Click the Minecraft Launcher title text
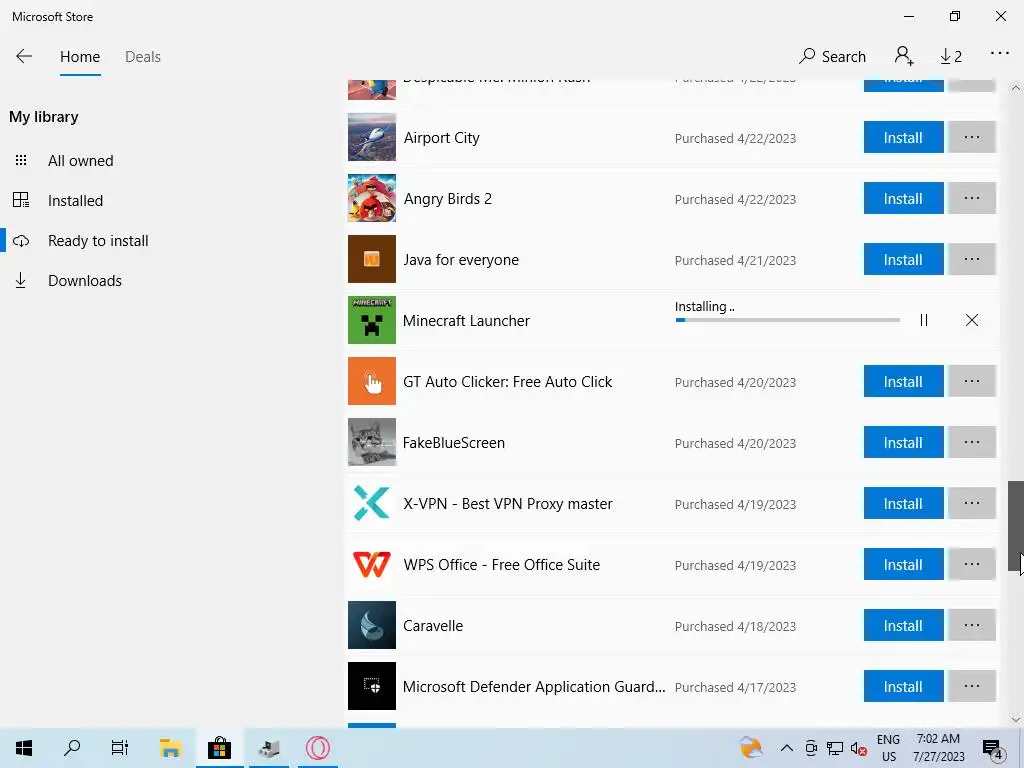 pyautogui.click(x=466, y=321)
